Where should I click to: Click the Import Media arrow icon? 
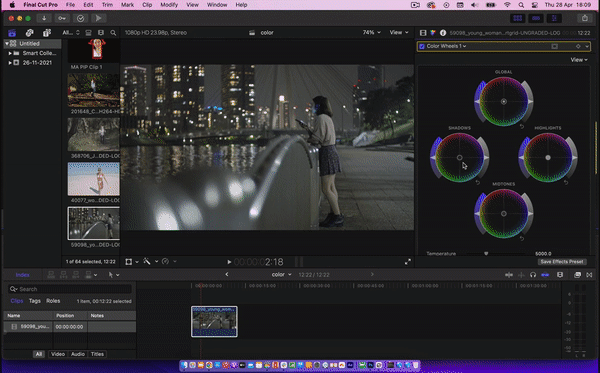click(x=44, y=18)
